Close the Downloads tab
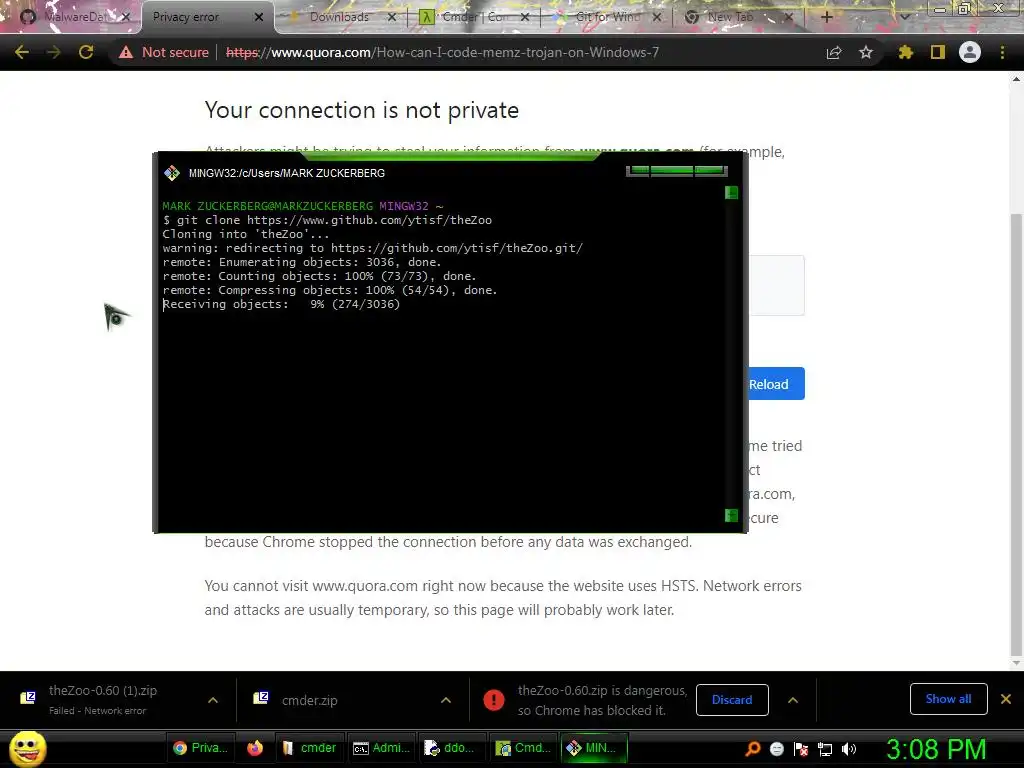The image size is (1024, 768). coord(392,17)
